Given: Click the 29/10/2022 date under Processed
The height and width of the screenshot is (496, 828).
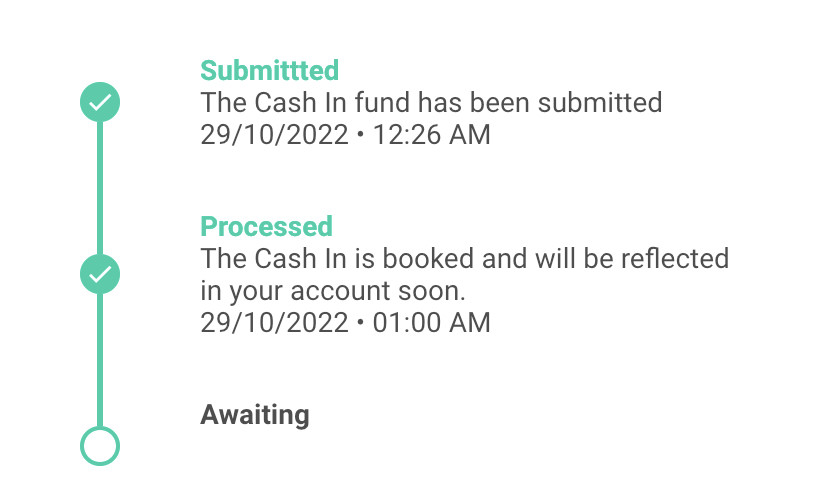Looking at the screenshot, I should coord(275,323).
